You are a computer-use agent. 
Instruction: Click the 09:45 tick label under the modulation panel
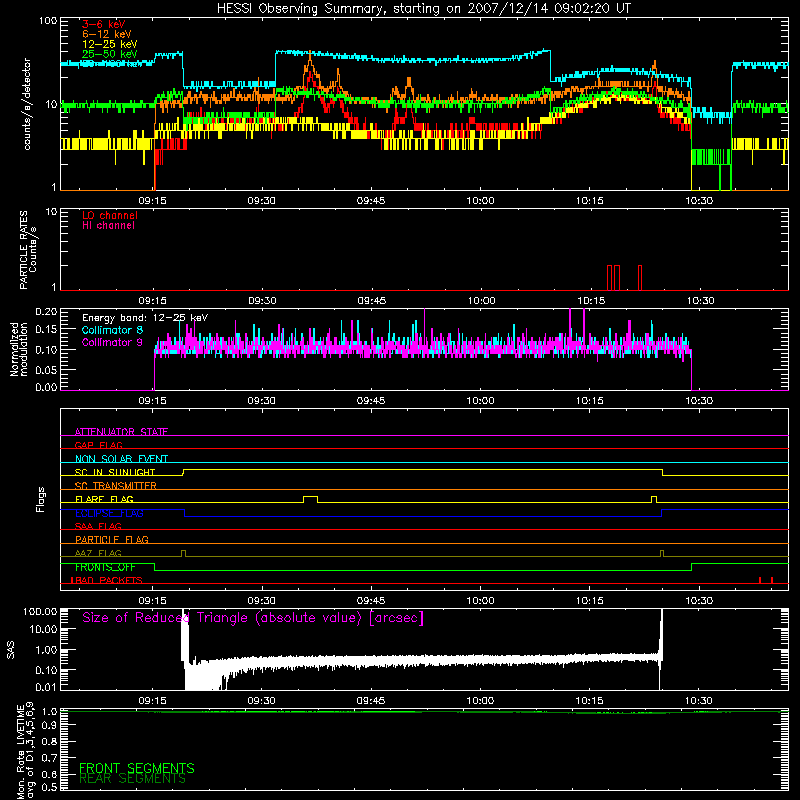tap(371, 401)
